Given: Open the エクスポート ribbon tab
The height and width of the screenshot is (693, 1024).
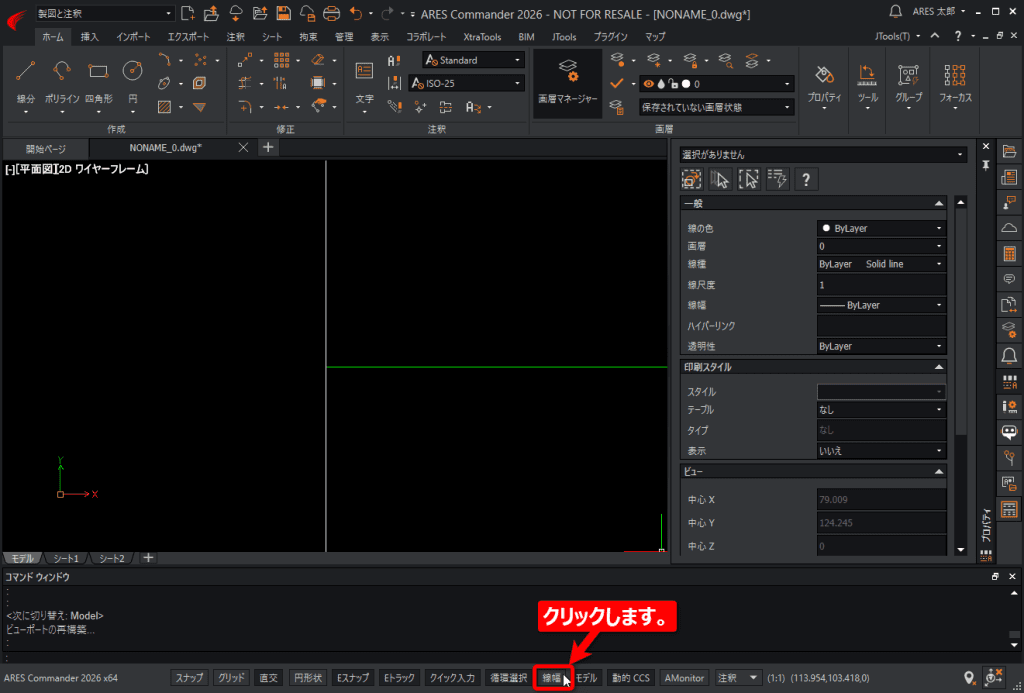Looking at the screenshot, I should click(188, 37).
